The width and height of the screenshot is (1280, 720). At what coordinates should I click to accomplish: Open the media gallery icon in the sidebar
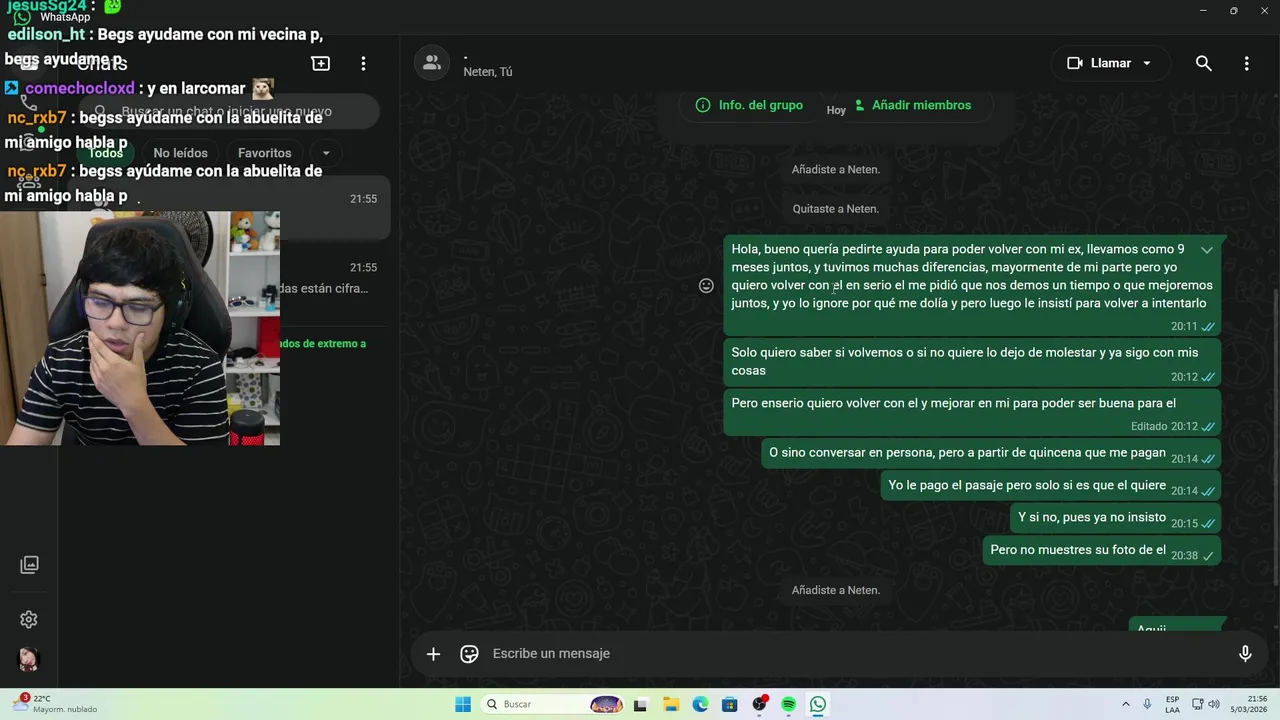click(29, 565)
